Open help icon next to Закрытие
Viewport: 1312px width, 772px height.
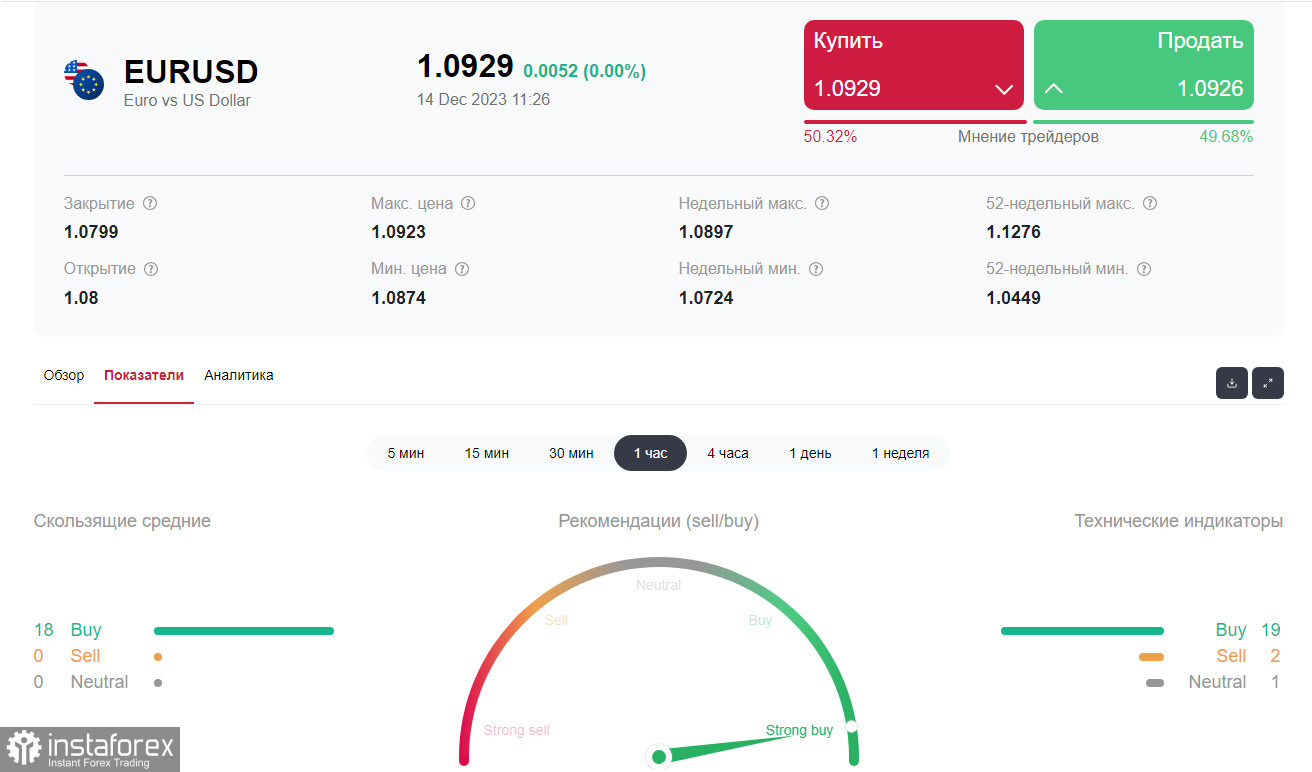click(x=150, y=203)
